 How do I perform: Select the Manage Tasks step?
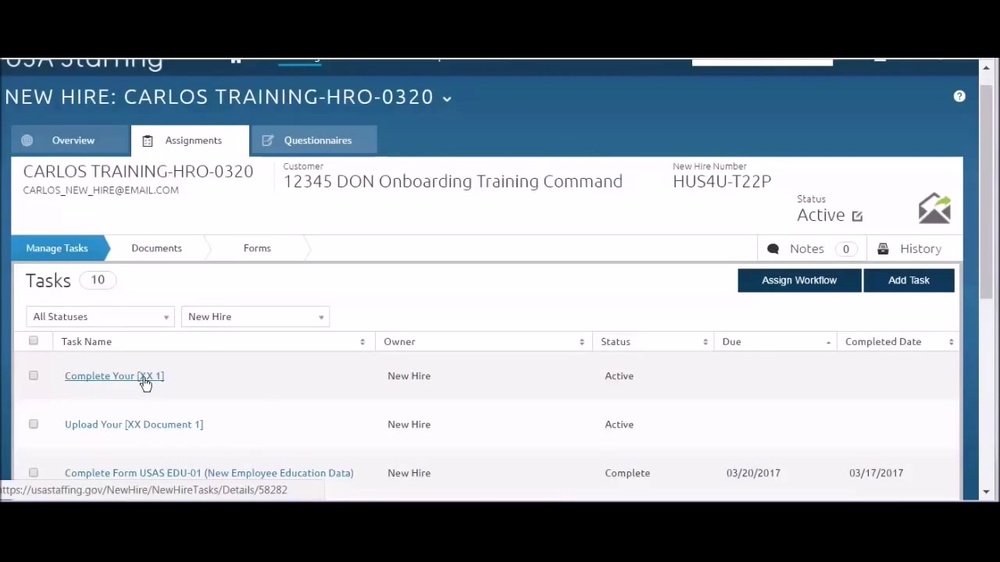tap(57, 248)
